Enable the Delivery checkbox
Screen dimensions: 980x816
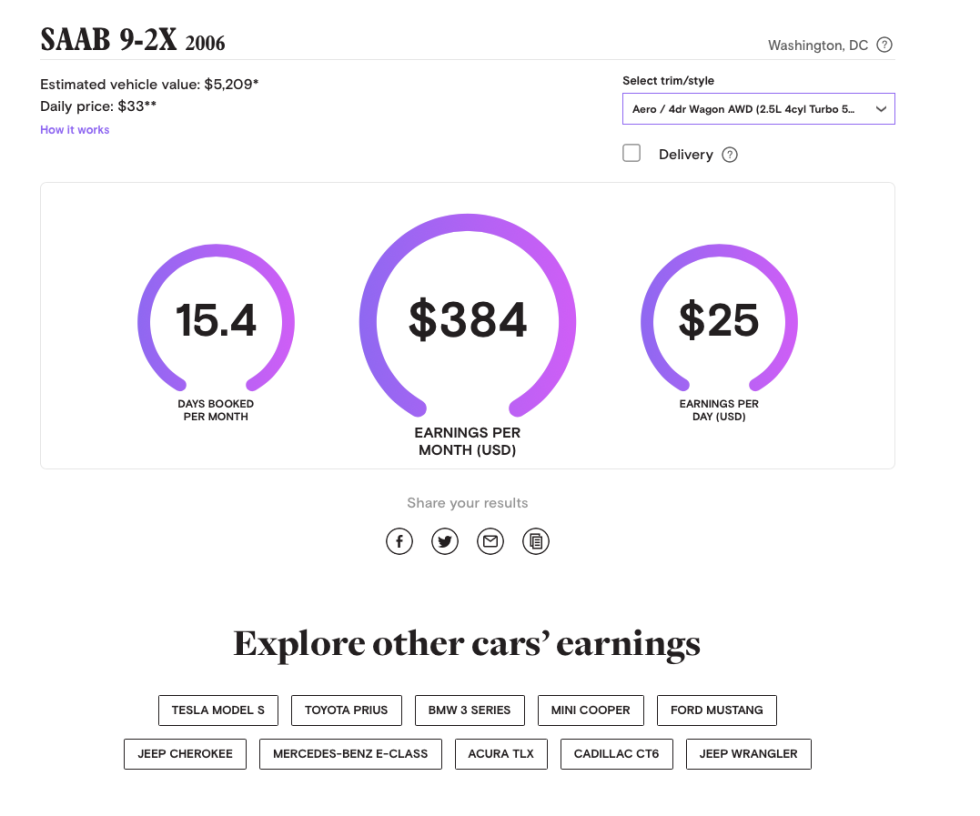631,153
